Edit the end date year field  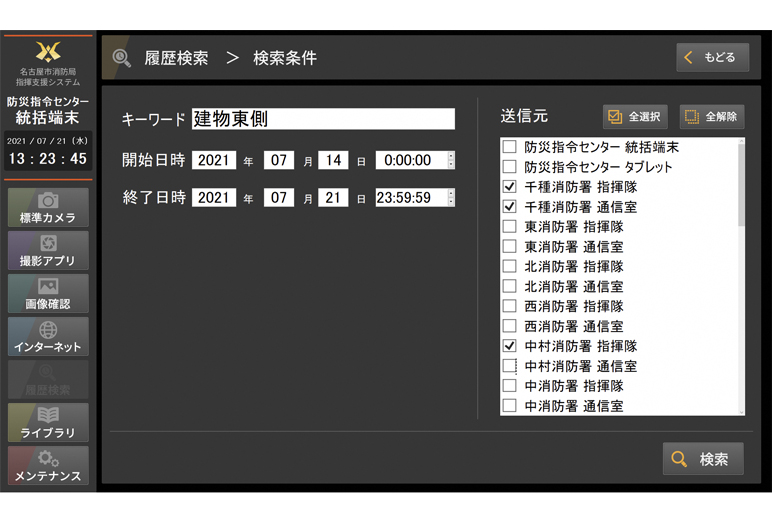pyautogui.click(x=214, y=197)
